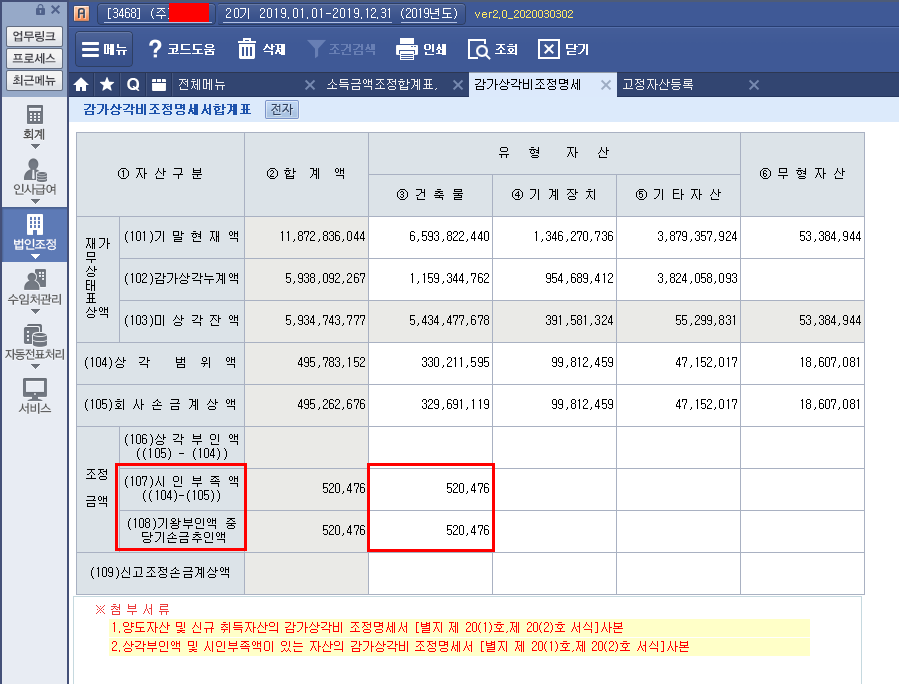The width and height of the screenshot is (899, 684).
Task: Click the Q quick search icon
Action: pyautogui.click(x=132, y=85)
